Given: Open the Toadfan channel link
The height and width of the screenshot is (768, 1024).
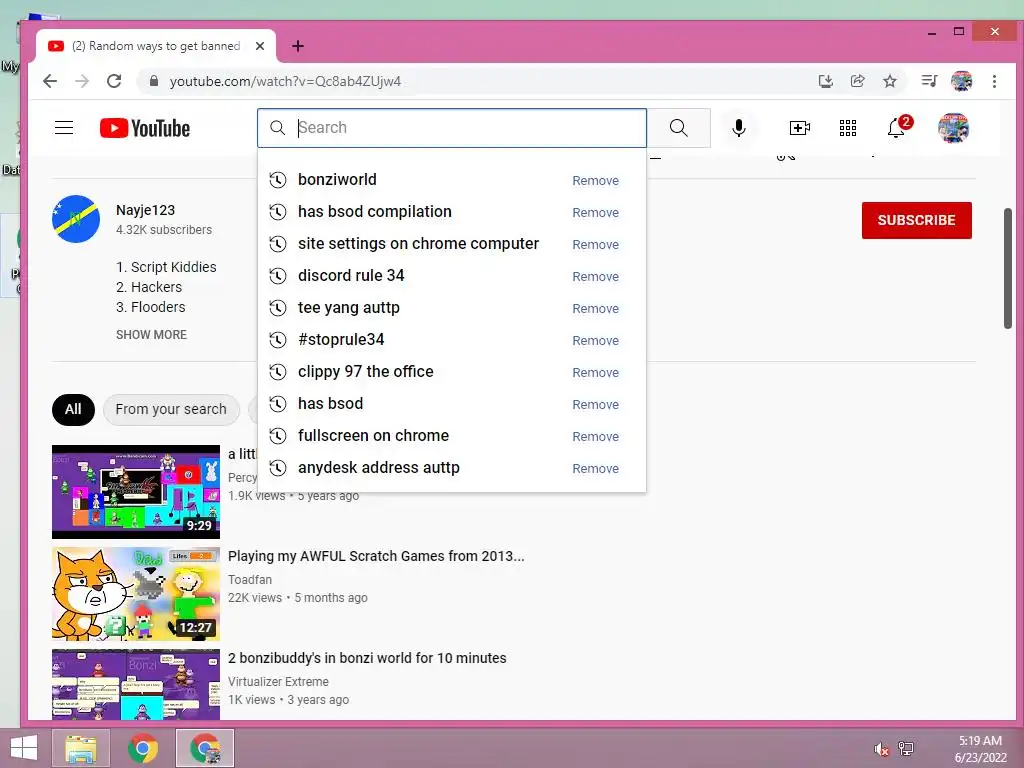Looking at the screenshot, I should (249, 580).
